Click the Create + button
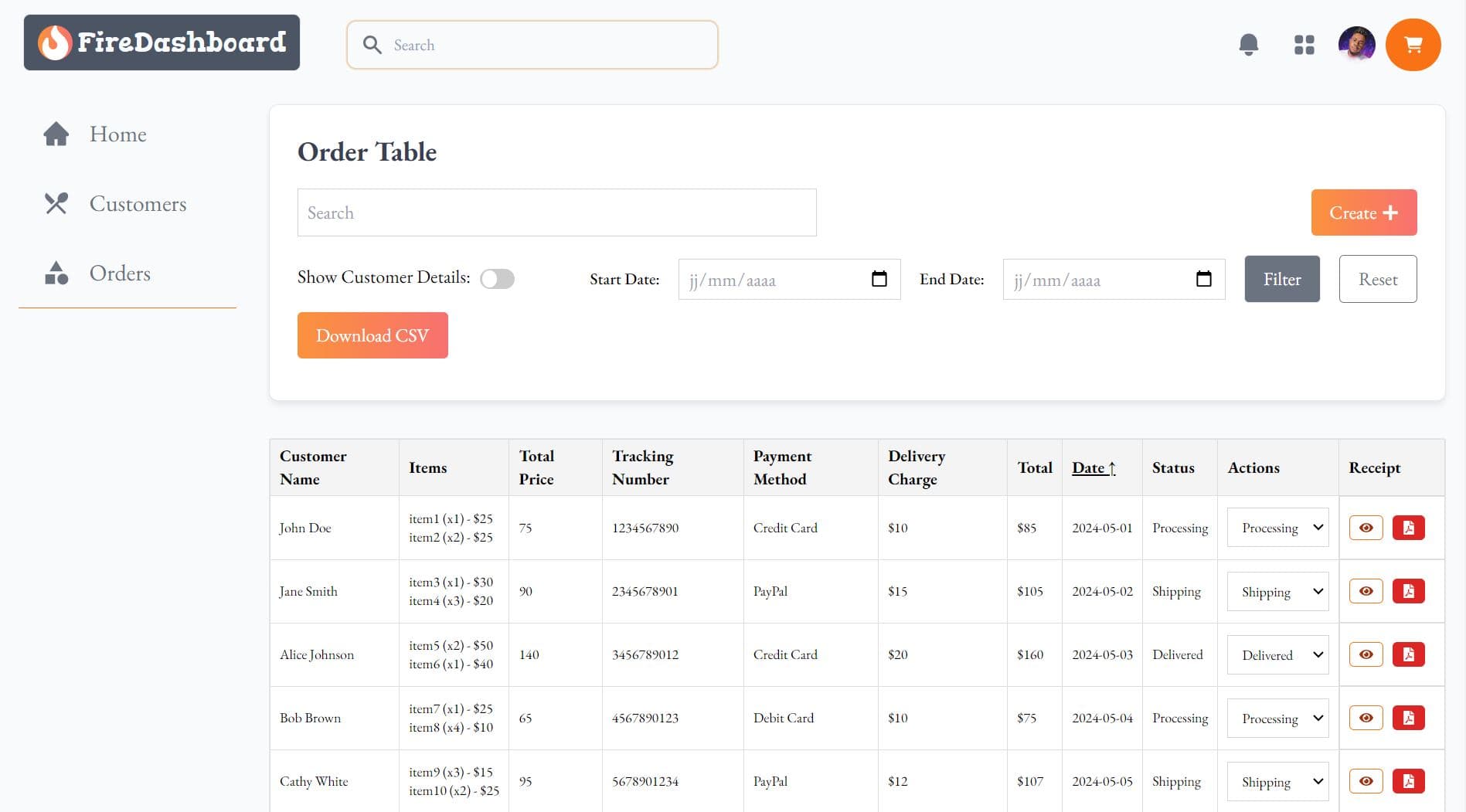The width and height of the screenshot is (1466, 812). [x=1364, y=212]
